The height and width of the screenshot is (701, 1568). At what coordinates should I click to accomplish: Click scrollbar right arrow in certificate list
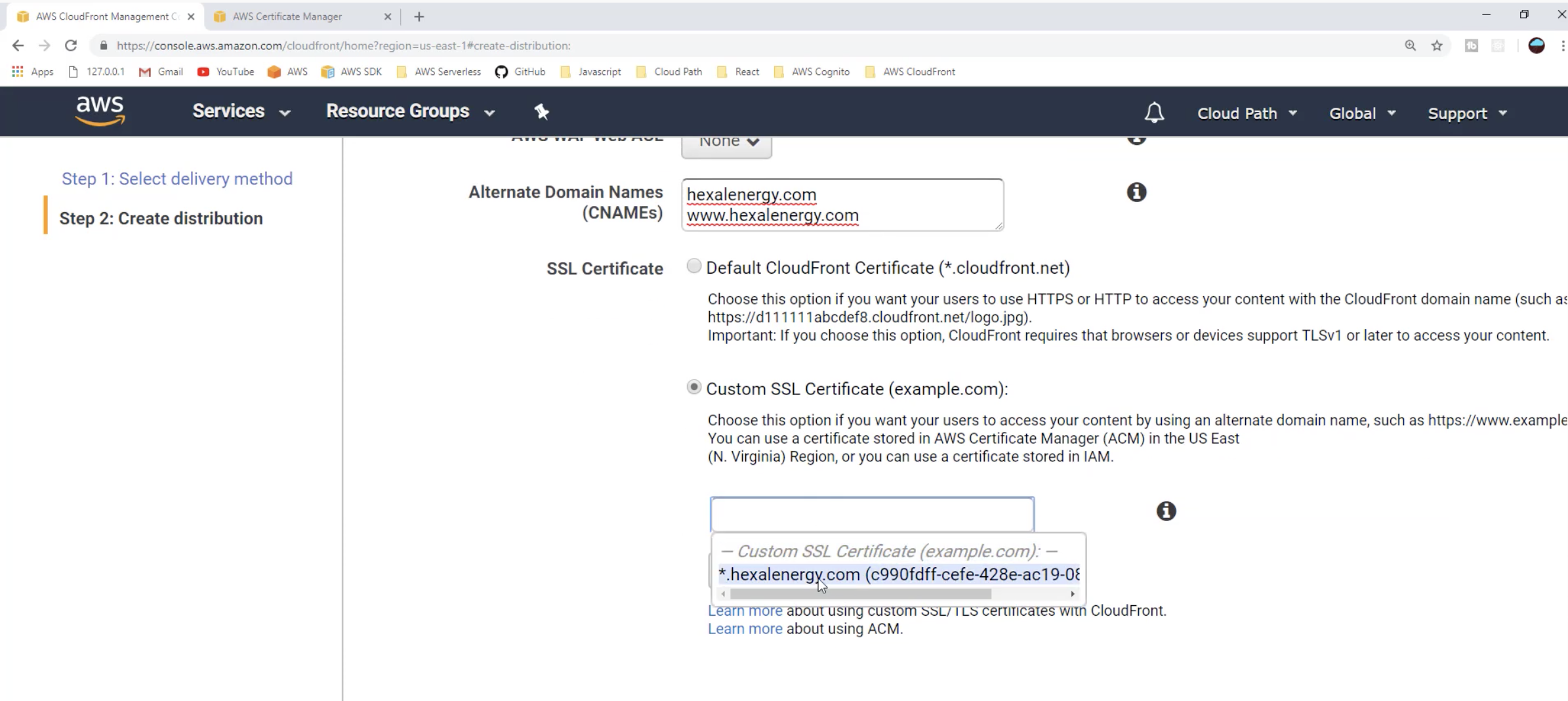coord(1073,594)
